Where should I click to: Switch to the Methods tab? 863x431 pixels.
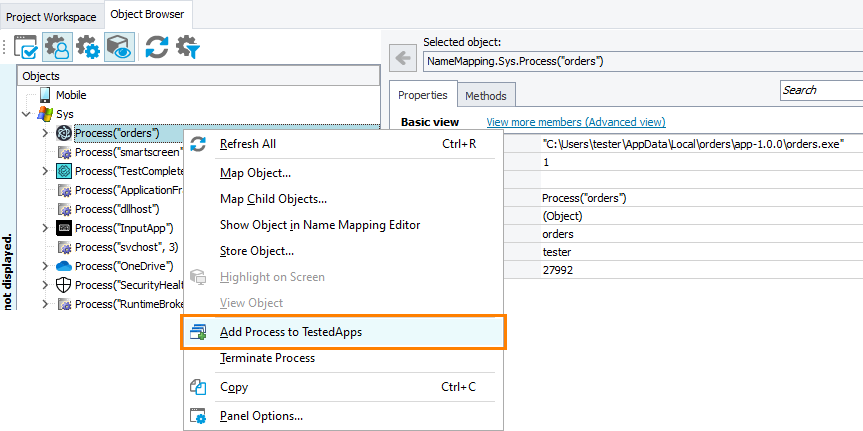(x=486, y=96)
